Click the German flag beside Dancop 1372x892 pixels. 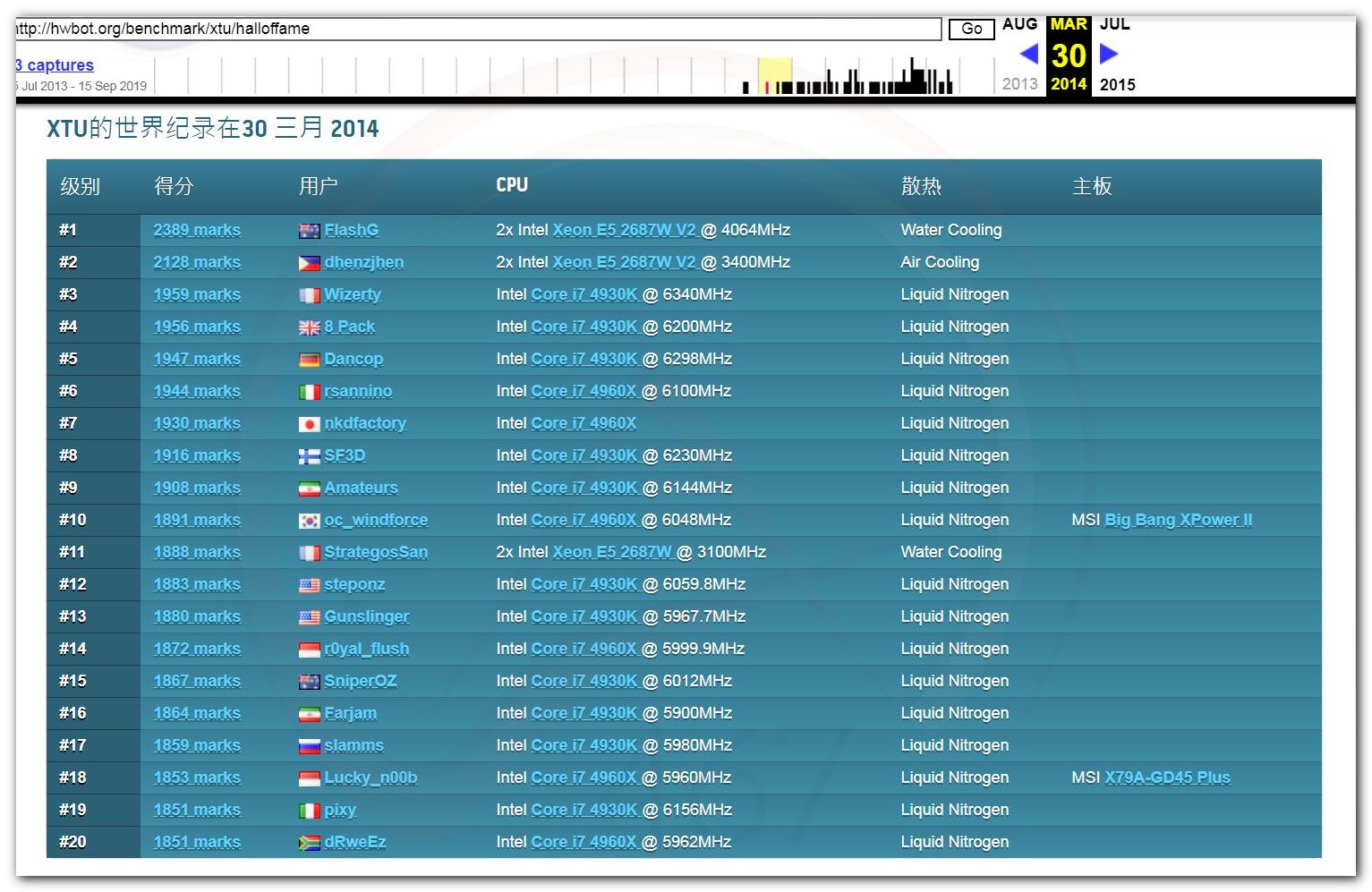tap(309, 360)
